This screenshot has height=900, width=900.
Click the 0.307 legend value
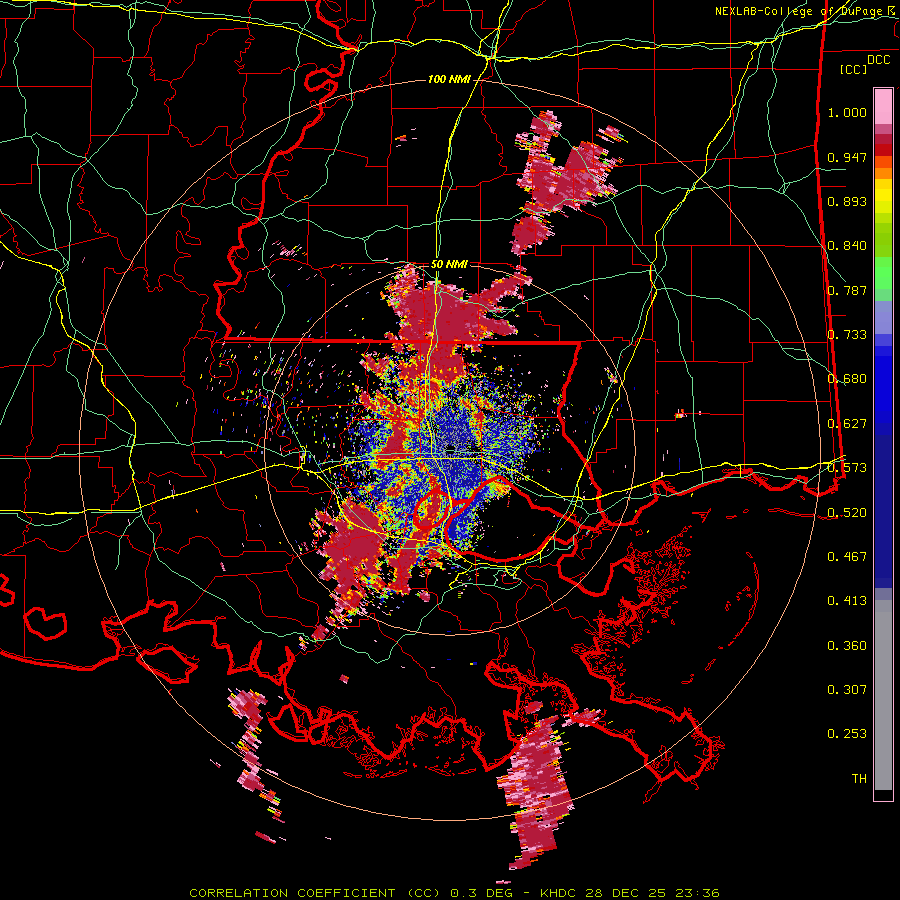click(847, 690)
